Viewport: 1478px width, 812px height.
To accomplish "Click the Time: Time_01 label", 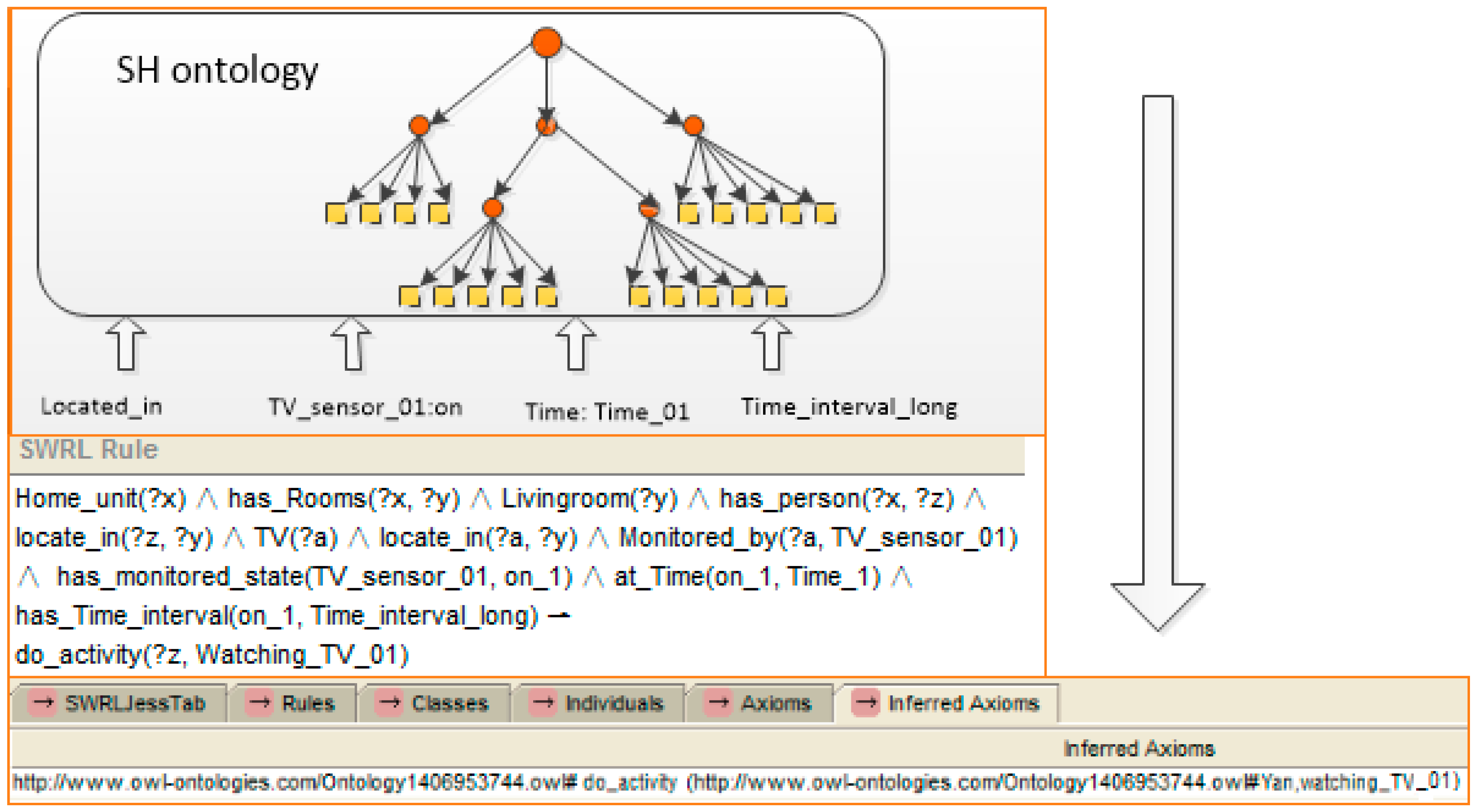I will pos(607,412).
